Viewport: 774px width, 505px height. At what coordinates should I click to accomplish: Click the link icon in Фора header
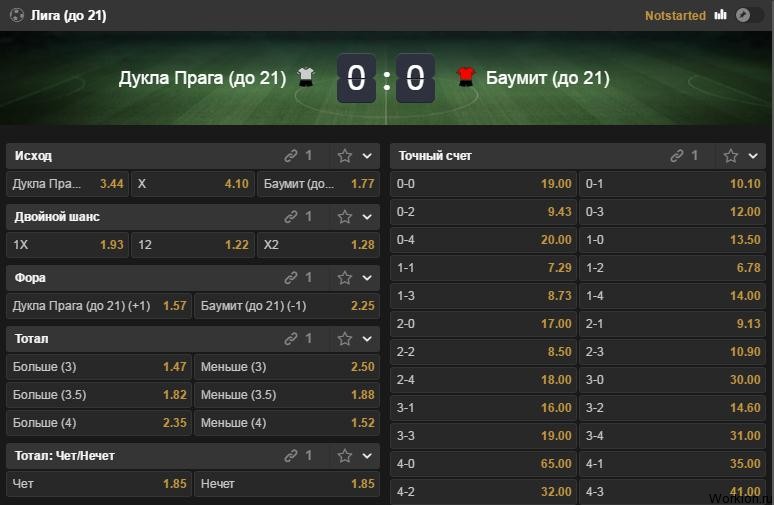pyautogui.click(x=291, y=278)
